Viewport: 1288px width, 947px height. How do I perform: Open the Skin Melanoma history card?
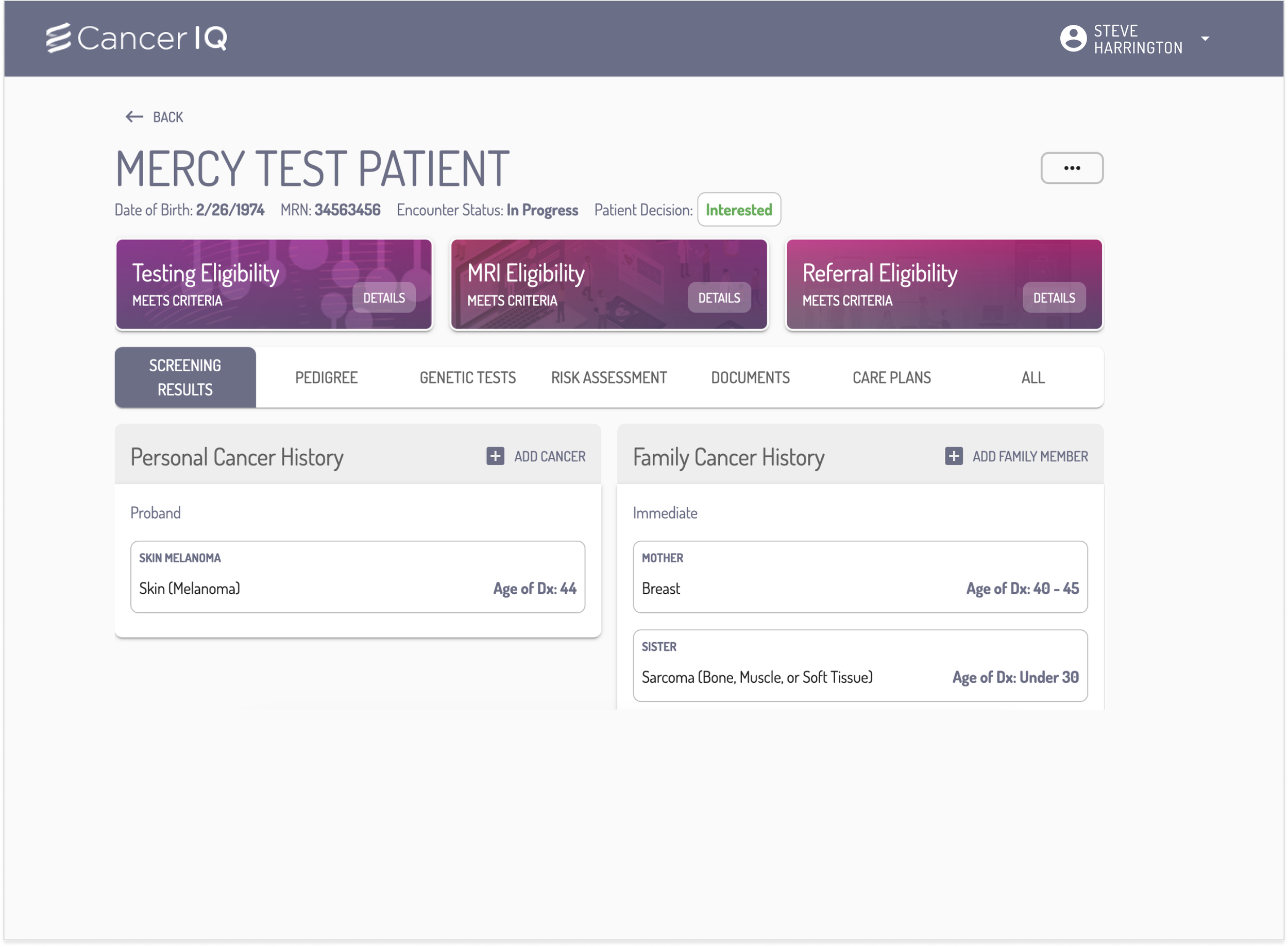click(357, 577)
